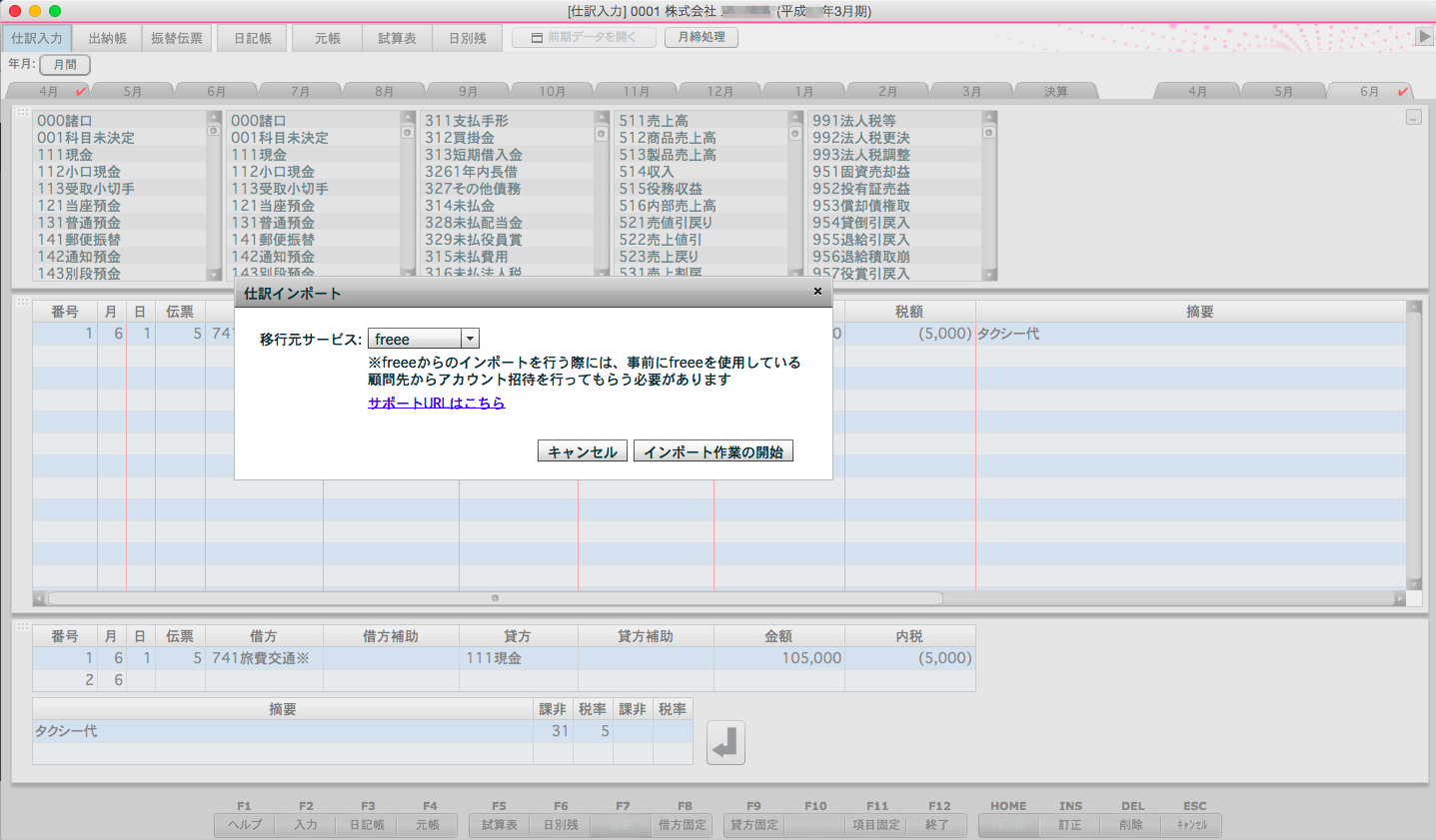The height and width of the screenshot is (840, 1436).
Task: Select 121当座預金 in first account list
Action: tap(79, 206)
